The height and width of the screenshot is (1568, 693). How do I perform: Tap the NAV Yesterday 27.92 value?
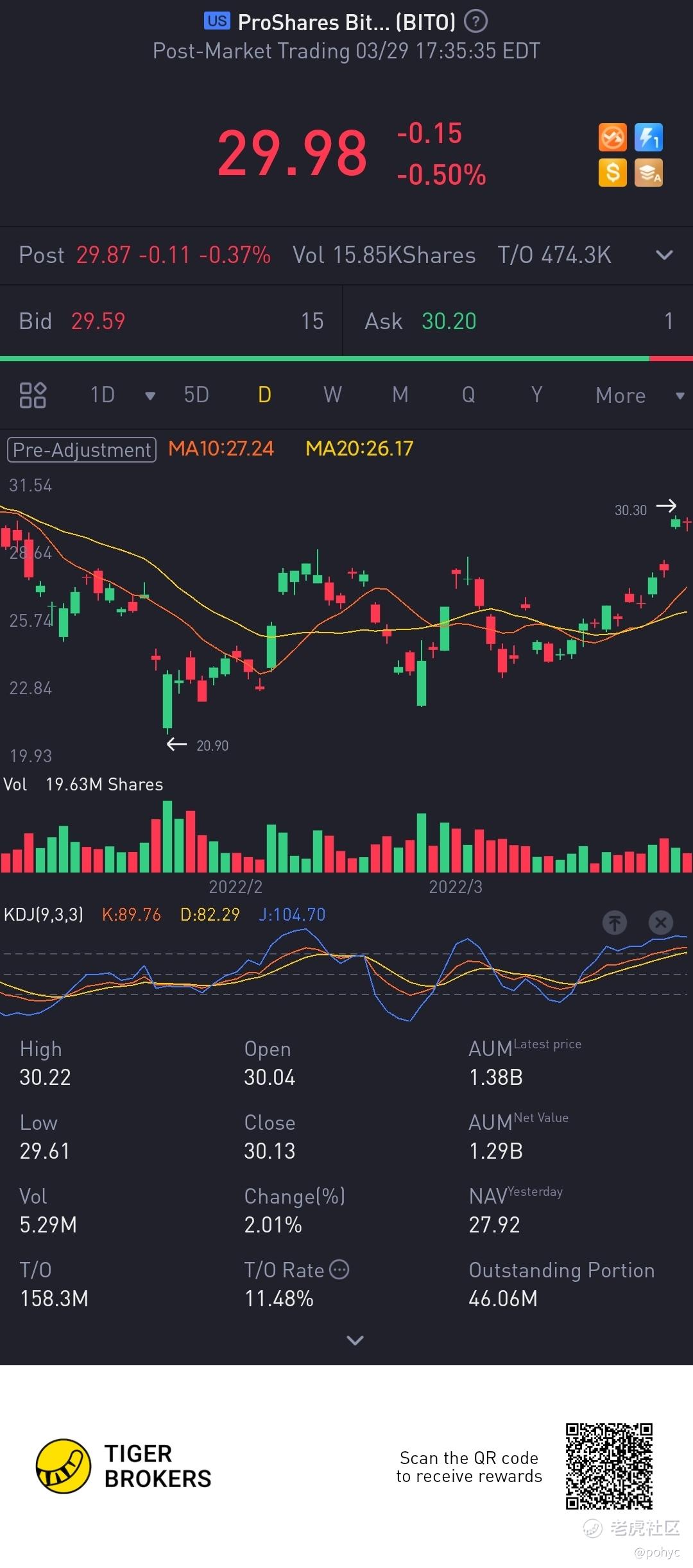click(494, 1224)
